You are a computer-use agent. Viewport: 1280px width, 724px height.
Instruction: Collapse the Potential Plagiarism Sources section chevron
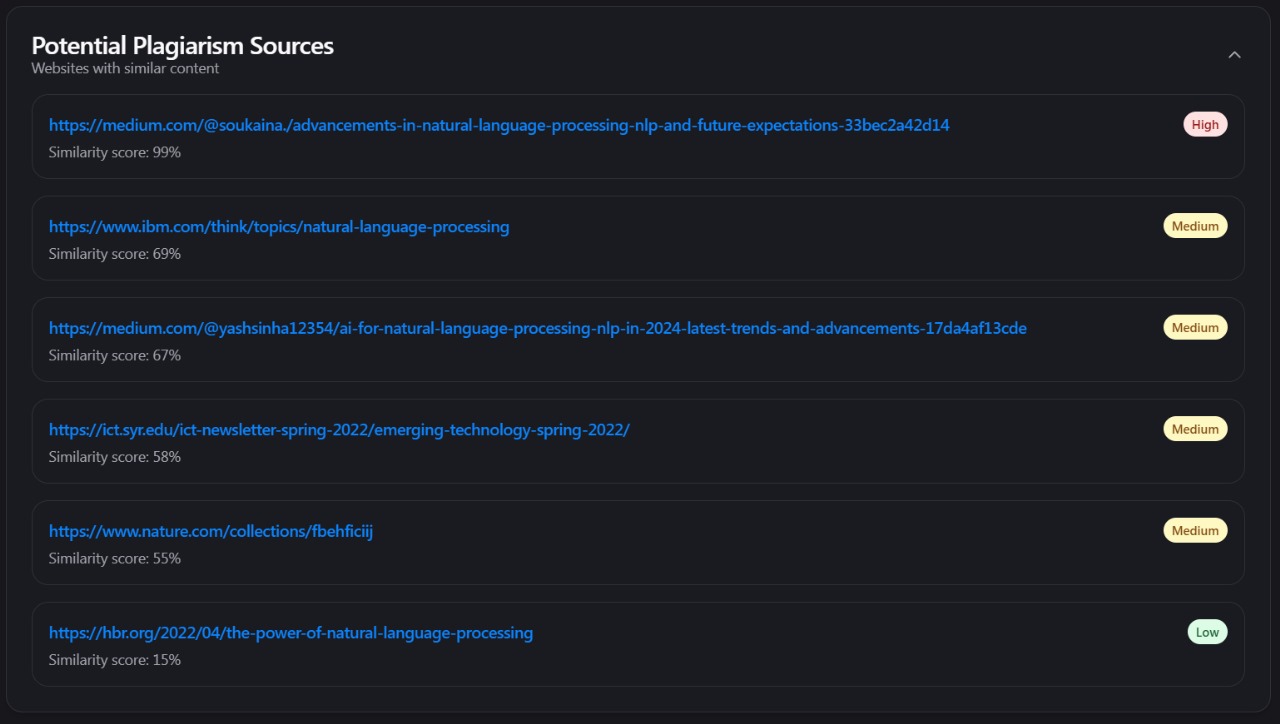point(1234,55)
